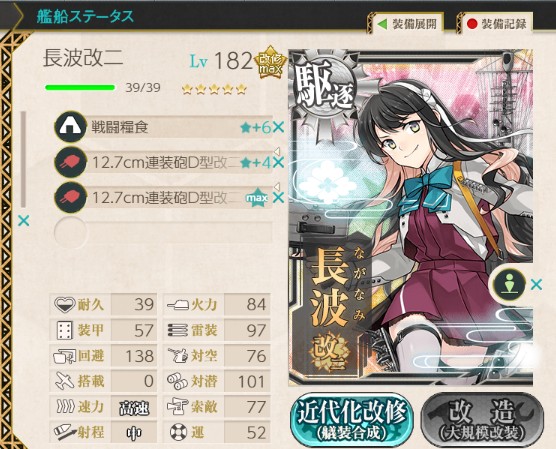Click the second 12.7cm twin gun icon

pyautogui.click(x=71, y=198)
